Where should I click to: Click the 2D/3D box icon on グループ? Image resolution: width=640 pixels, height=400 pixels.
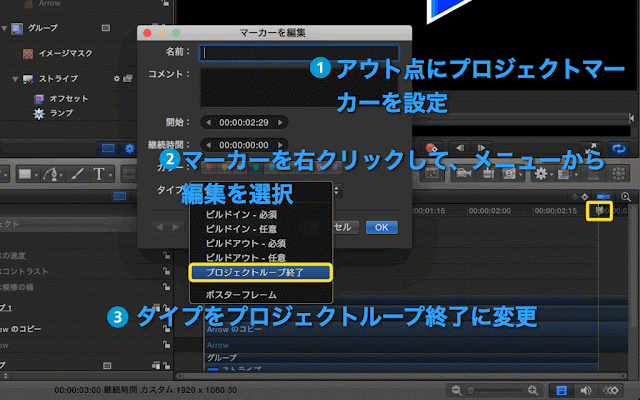click(x=106, y=28)
